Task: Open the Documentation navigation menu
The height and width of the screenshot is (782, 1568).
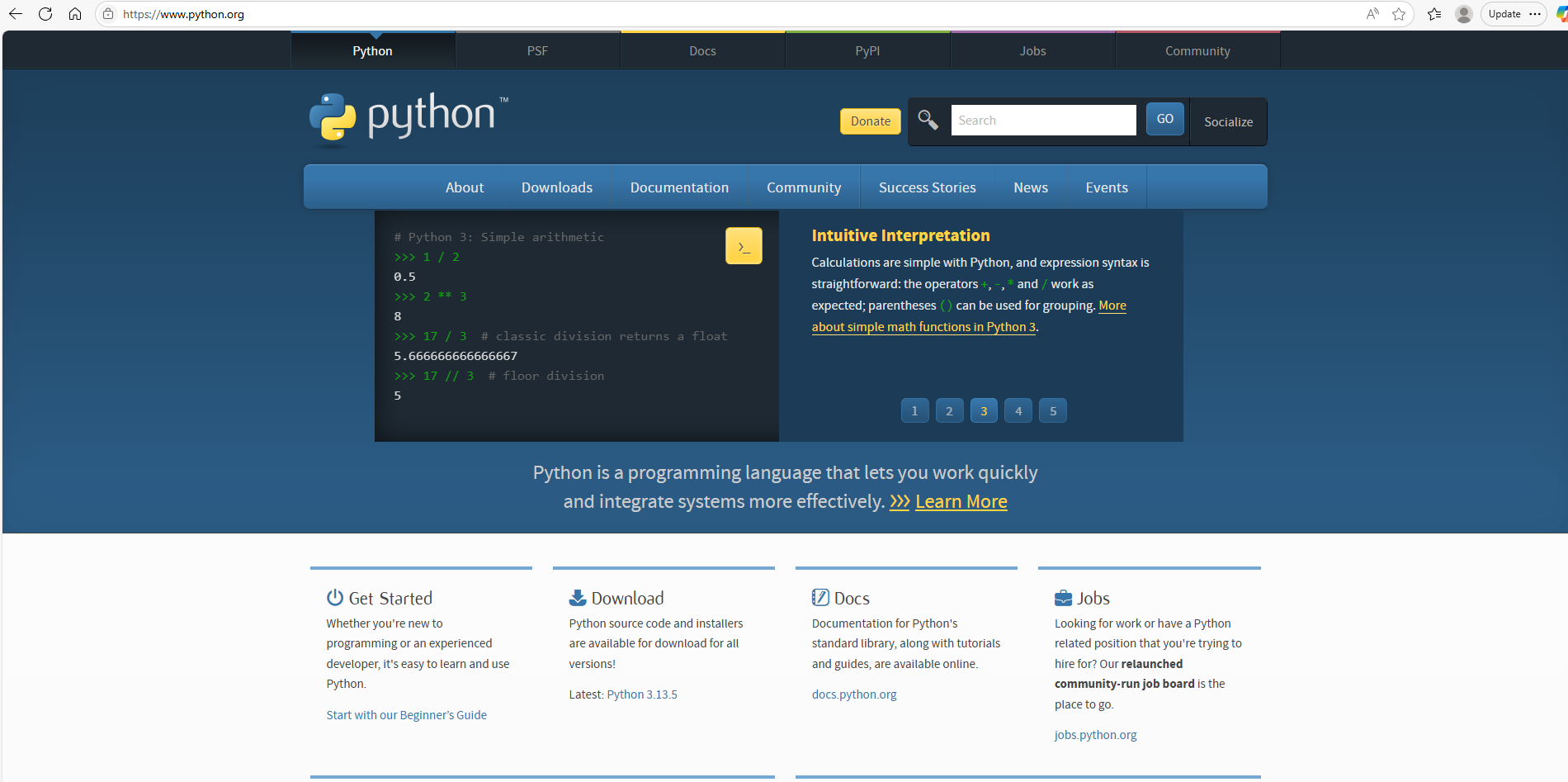Action: pyautogui.click(x=679, y=187)
